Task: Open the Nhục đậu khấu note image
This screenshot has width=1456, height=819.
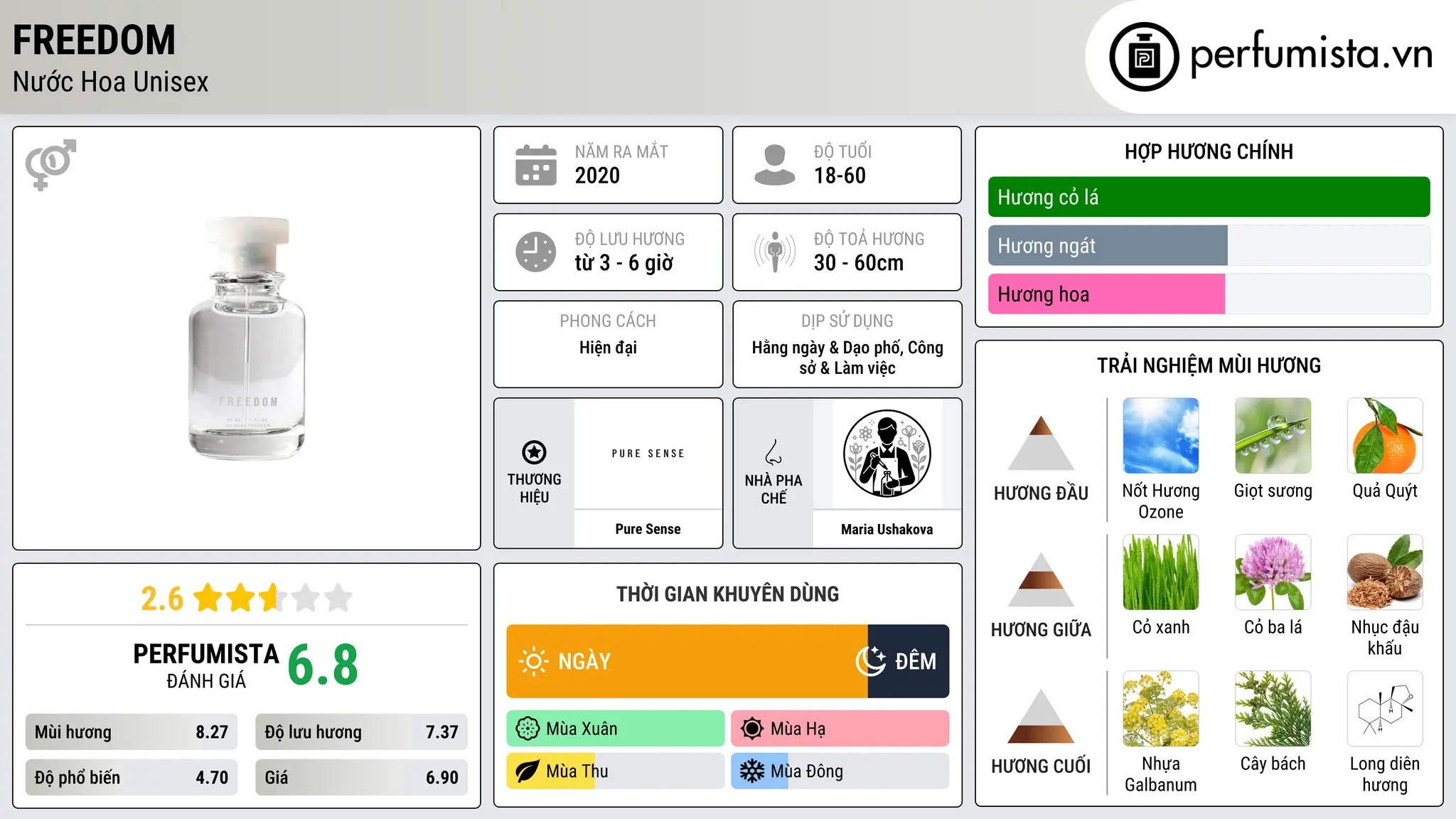Action: 1385,572
